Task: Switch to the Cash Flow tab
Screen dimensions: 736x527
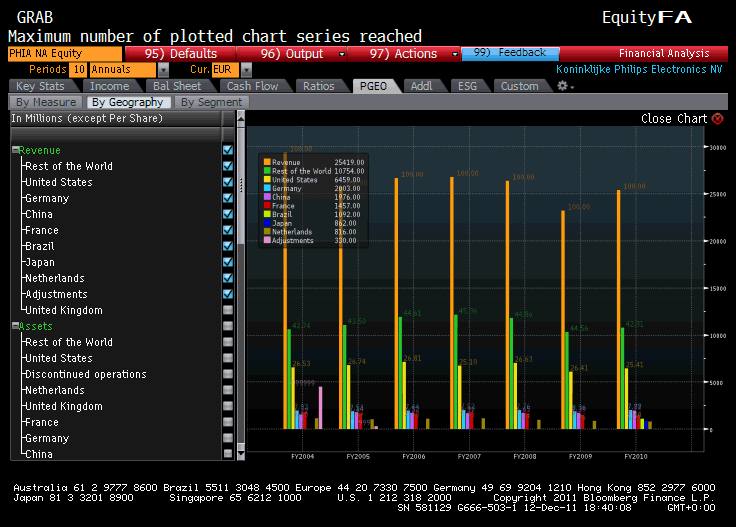Action: coord(252,86)
